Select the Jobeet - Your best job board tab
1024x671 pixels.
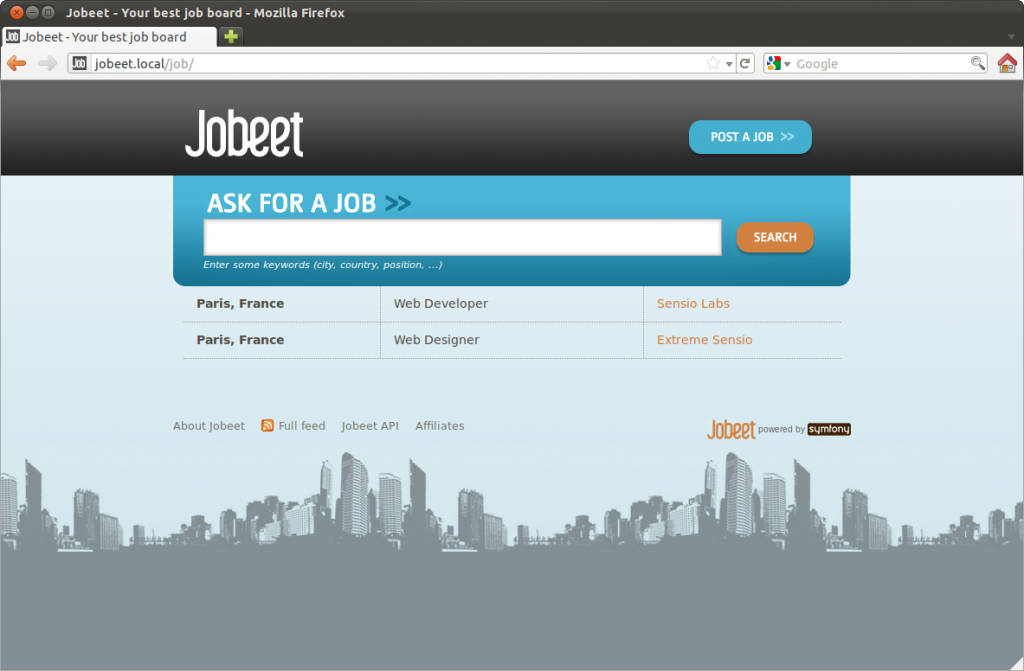[x=105, y=37]
